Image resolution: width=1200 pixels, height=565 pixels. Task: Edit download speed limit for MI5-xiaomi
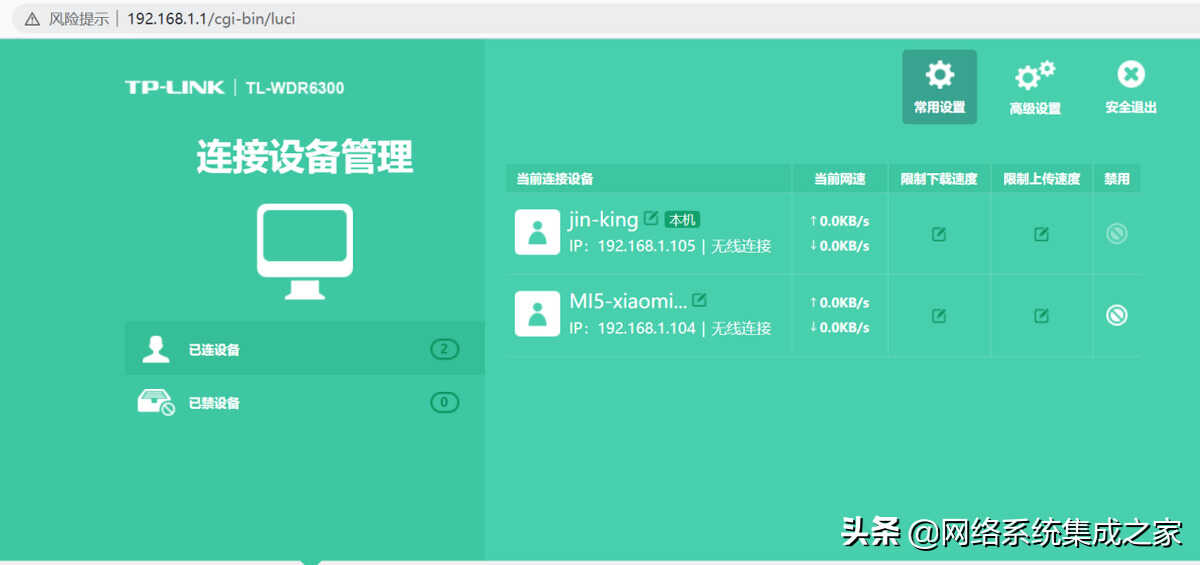(939, 315)
